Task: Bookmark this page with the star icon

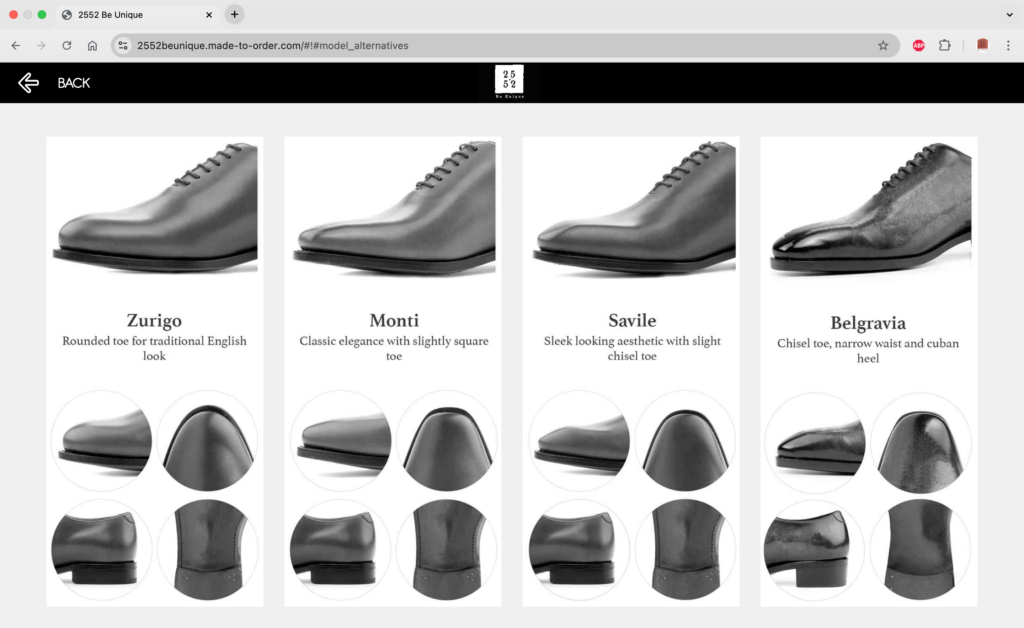Action: click(x=883, y=45)
